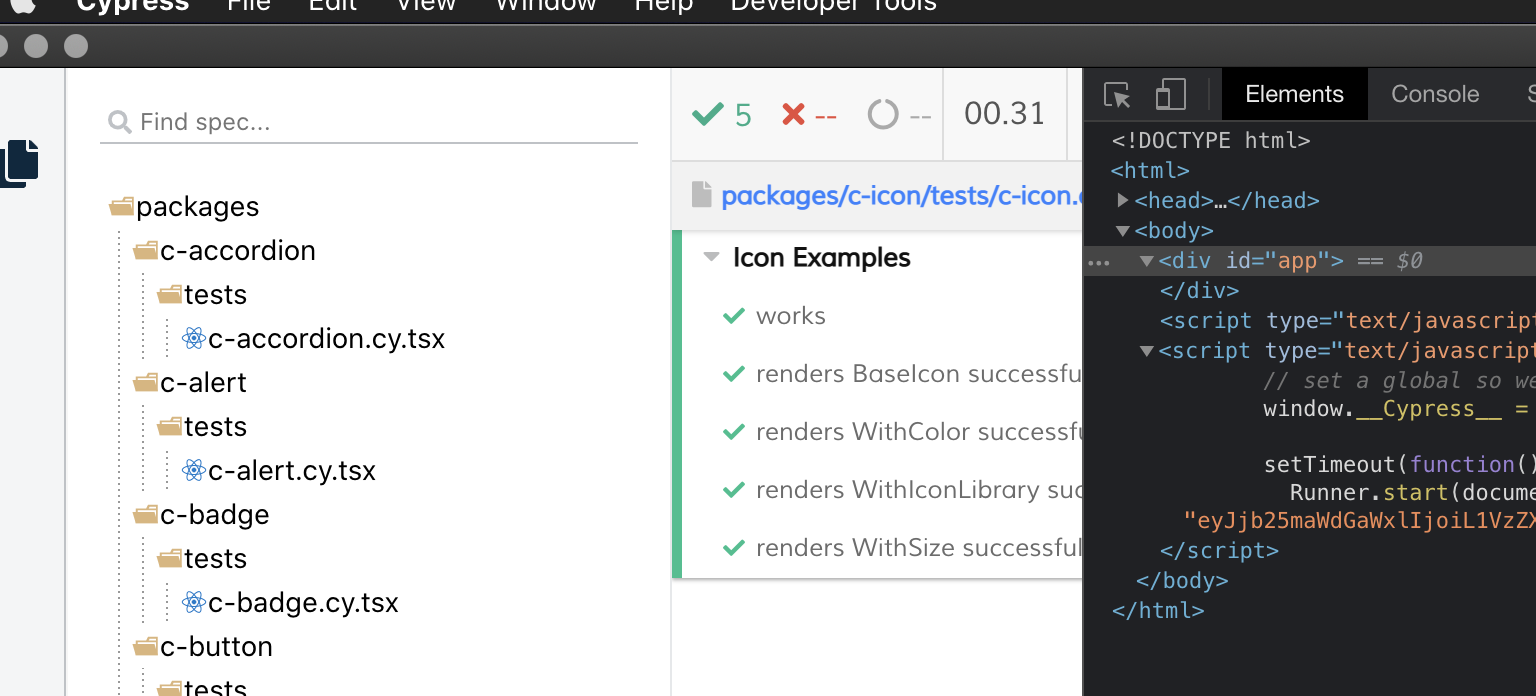Click the tests folder icon under c-badge
Viewport: 1536px width, 696px height.
pyautogui.click(x=170, y=559)
